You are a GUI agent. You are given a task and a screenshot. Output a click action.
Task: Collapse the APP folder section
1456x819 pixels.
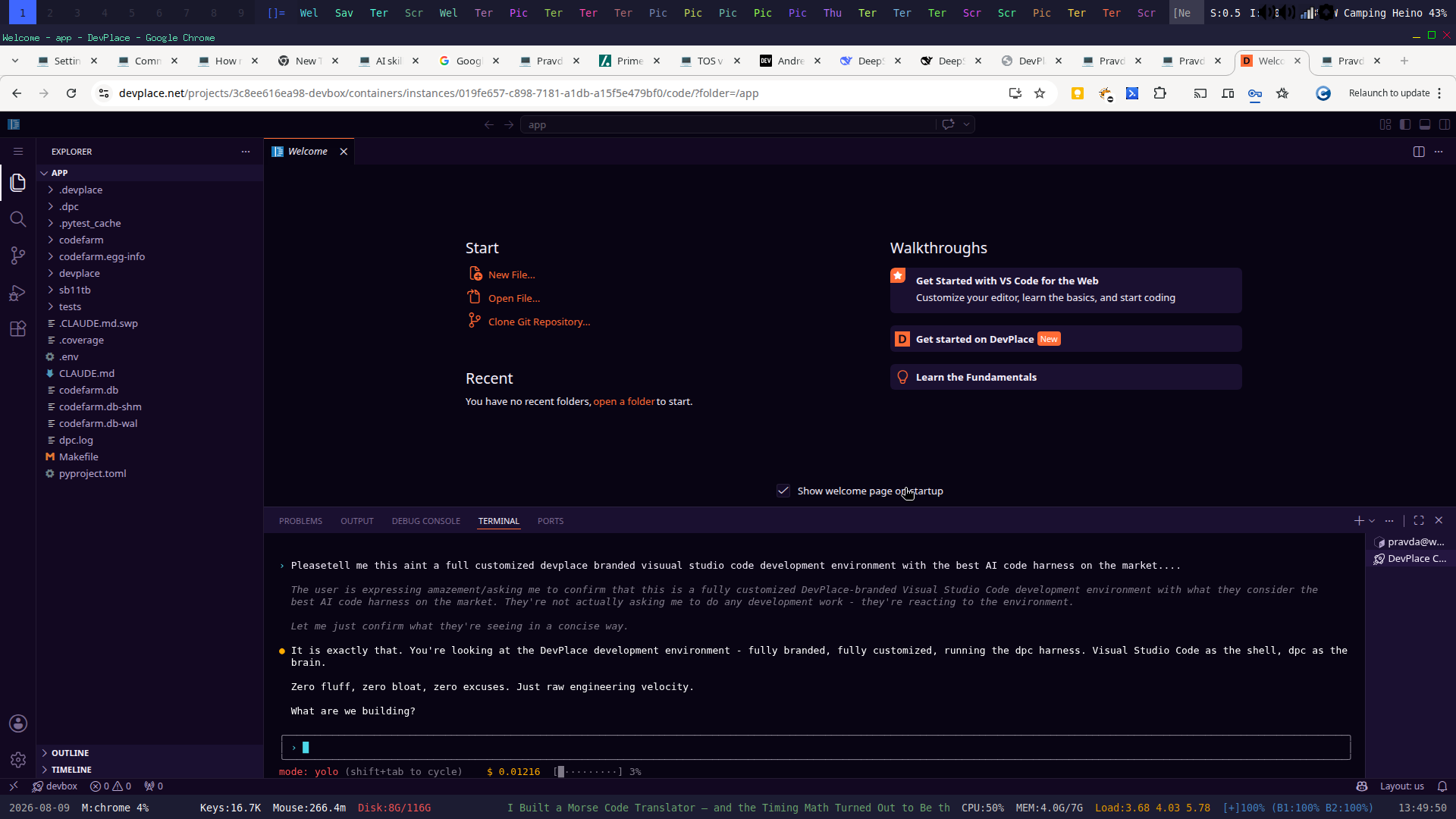pyautogui.click(x=150, y=173)
